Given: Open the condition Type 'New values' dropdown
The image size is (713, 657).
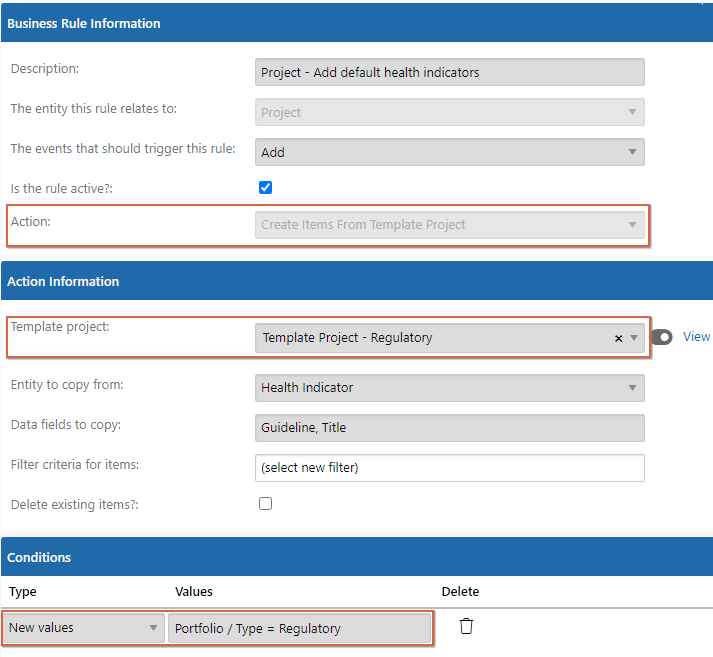Looking at the screenshot, I should coord(83,628).
